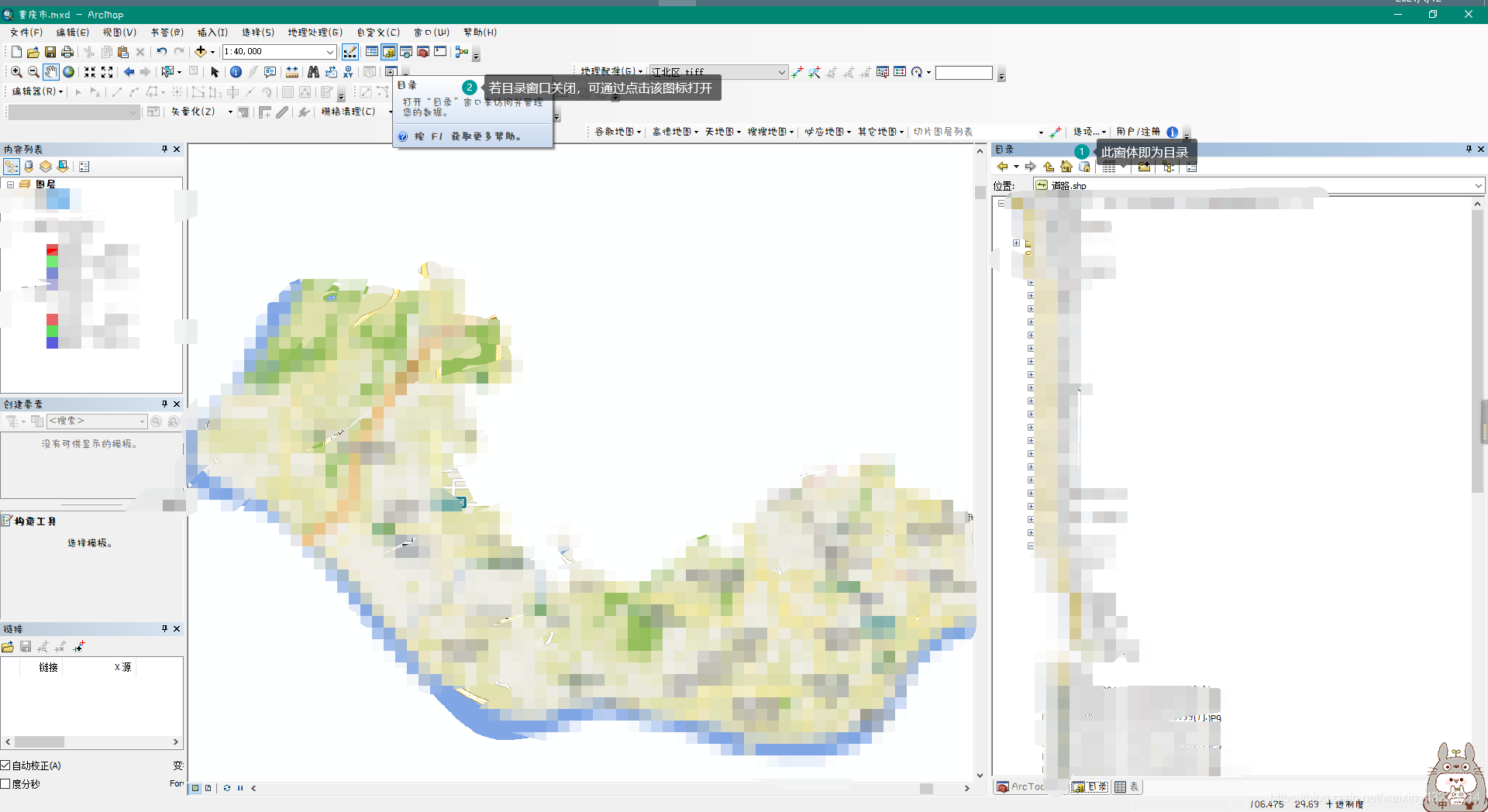The image size is (1488, 812).
Task: Open the Catalog window toolbar icon
Action: click(x=389, y=52)
